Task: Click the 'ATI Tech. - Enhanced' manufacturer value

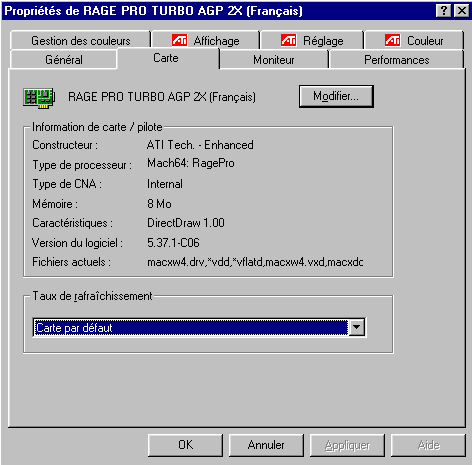Action: [x=200, y=145]
